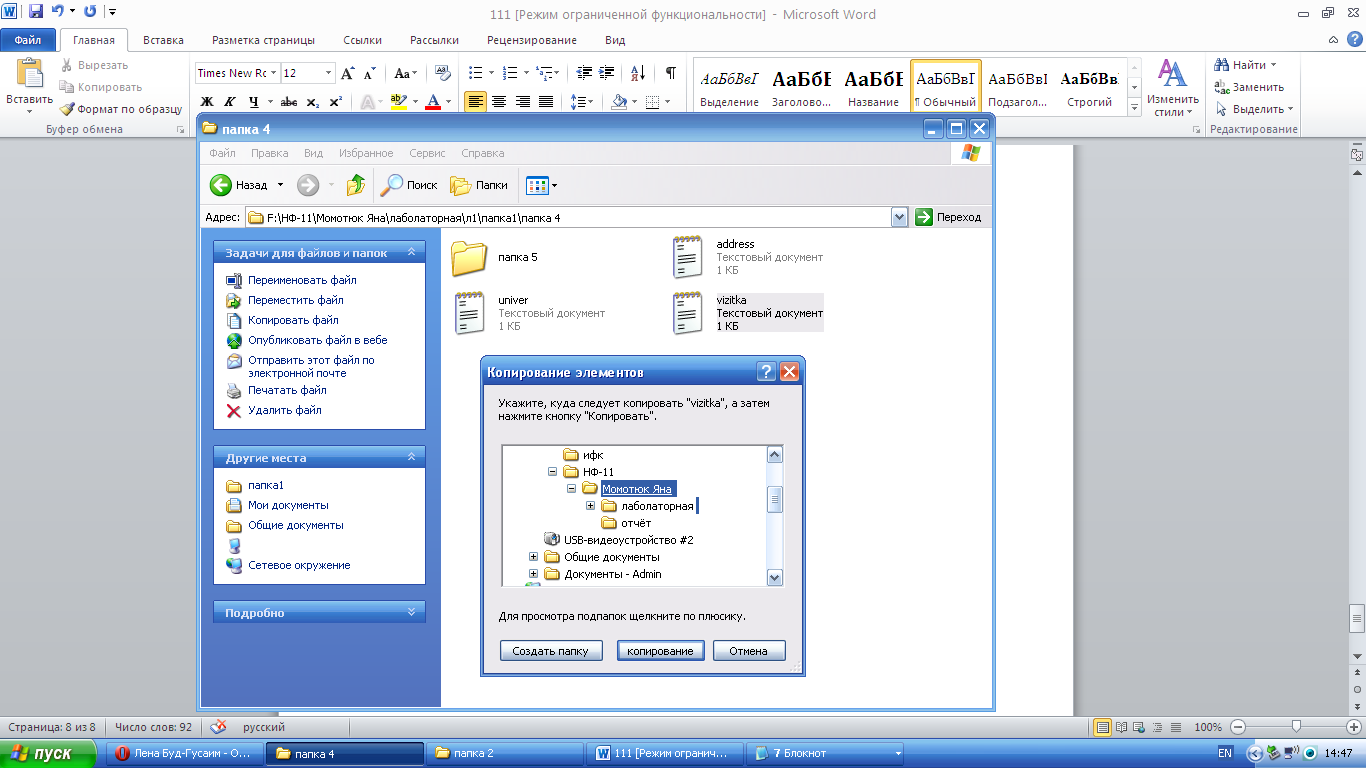
Task: Open Word help question mark
Action: (x=1353, y=40)
